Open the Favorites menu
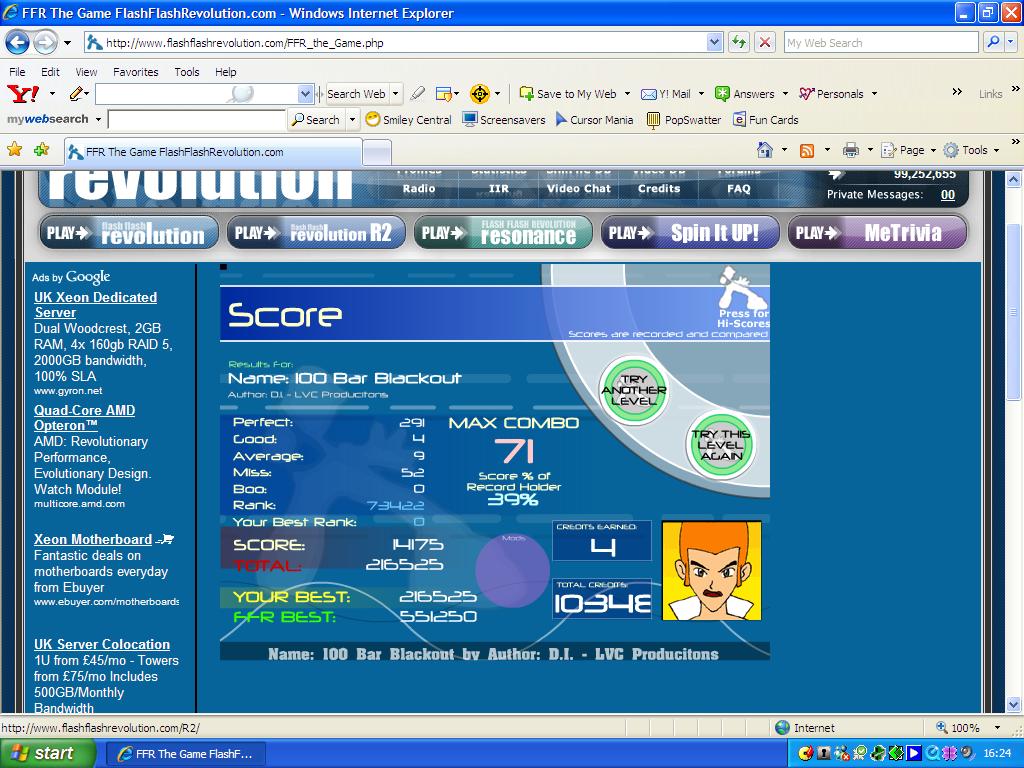Viewport: 1024px width, 768px height. [136, 72]
